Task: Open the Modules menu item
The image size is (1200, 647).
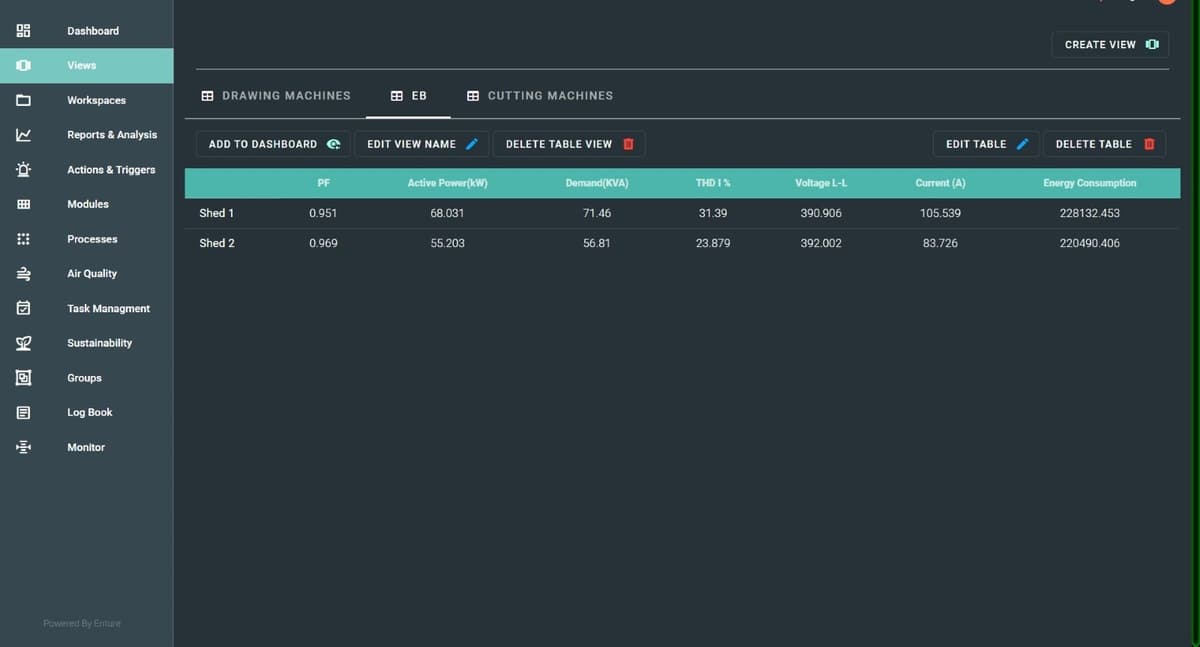Action: pyautogui.click(x=88, y=204)
